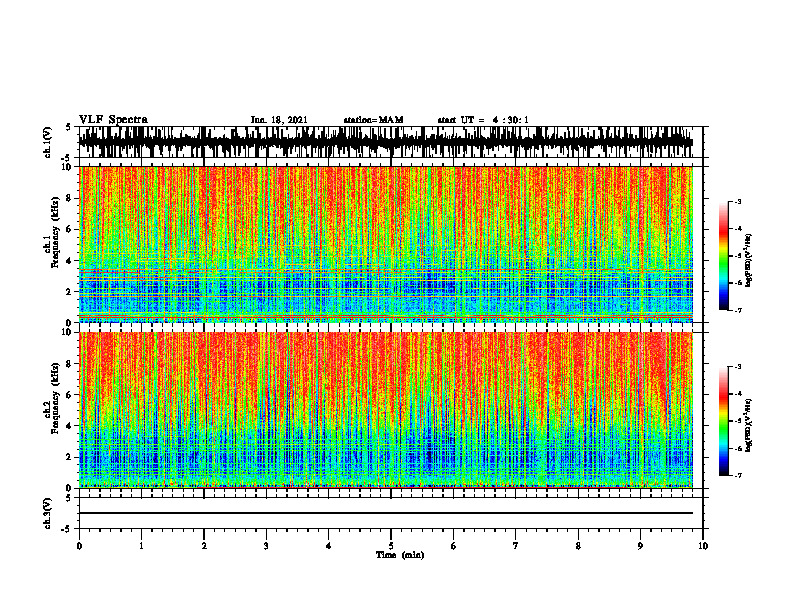Click time axis tick label "10"
Viewport: 792px width, 612px height.
(x=703, y=546)
